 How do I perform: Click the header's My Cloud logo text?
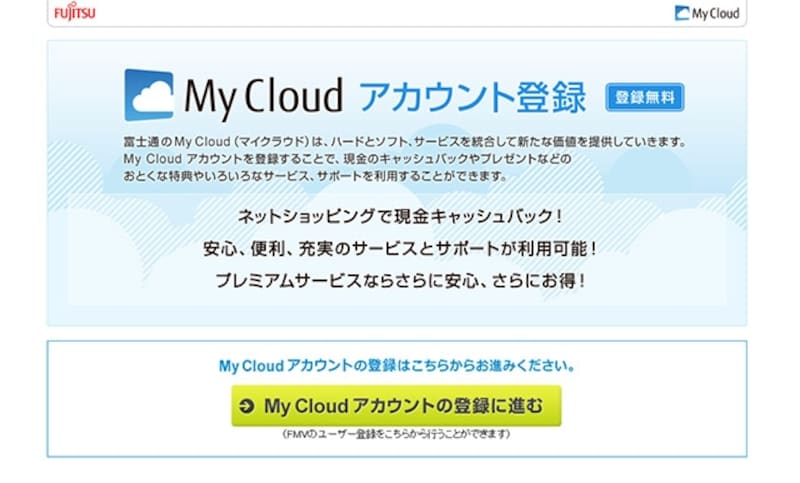(716, 14)
